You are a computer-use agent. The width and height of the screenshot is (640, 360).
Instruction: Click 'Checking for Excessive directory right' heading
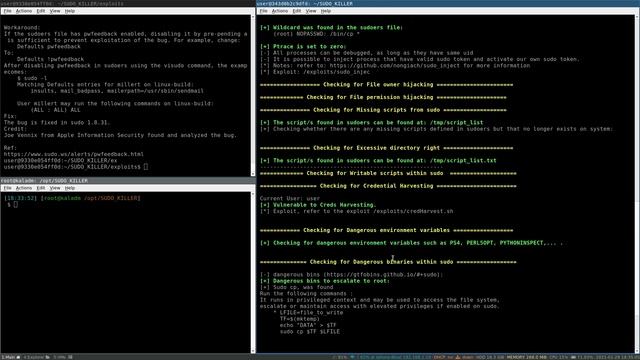tap(376, 148)
